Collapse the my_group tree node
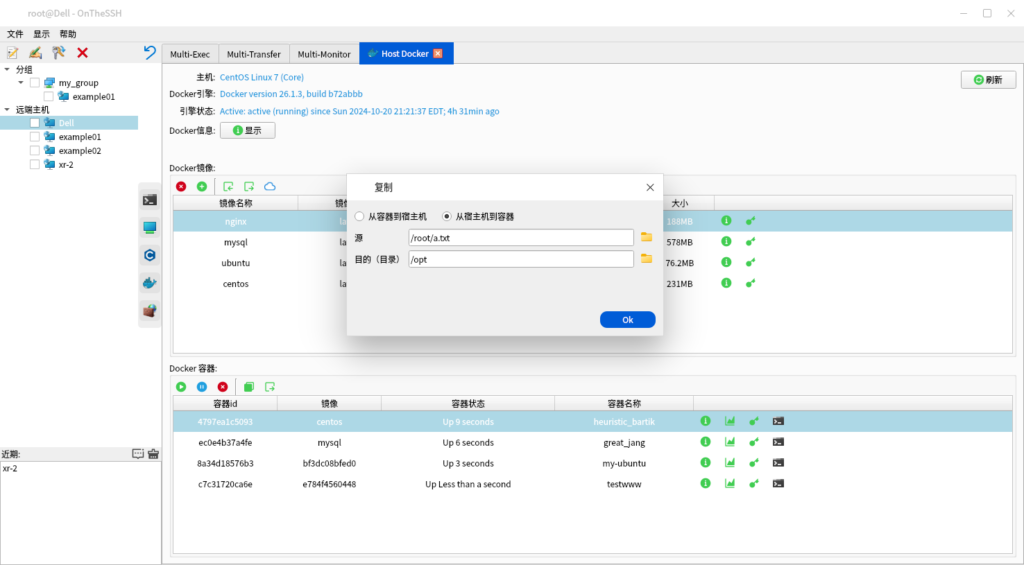Viewport: 1024px width, 565px height. pos(21,83)
